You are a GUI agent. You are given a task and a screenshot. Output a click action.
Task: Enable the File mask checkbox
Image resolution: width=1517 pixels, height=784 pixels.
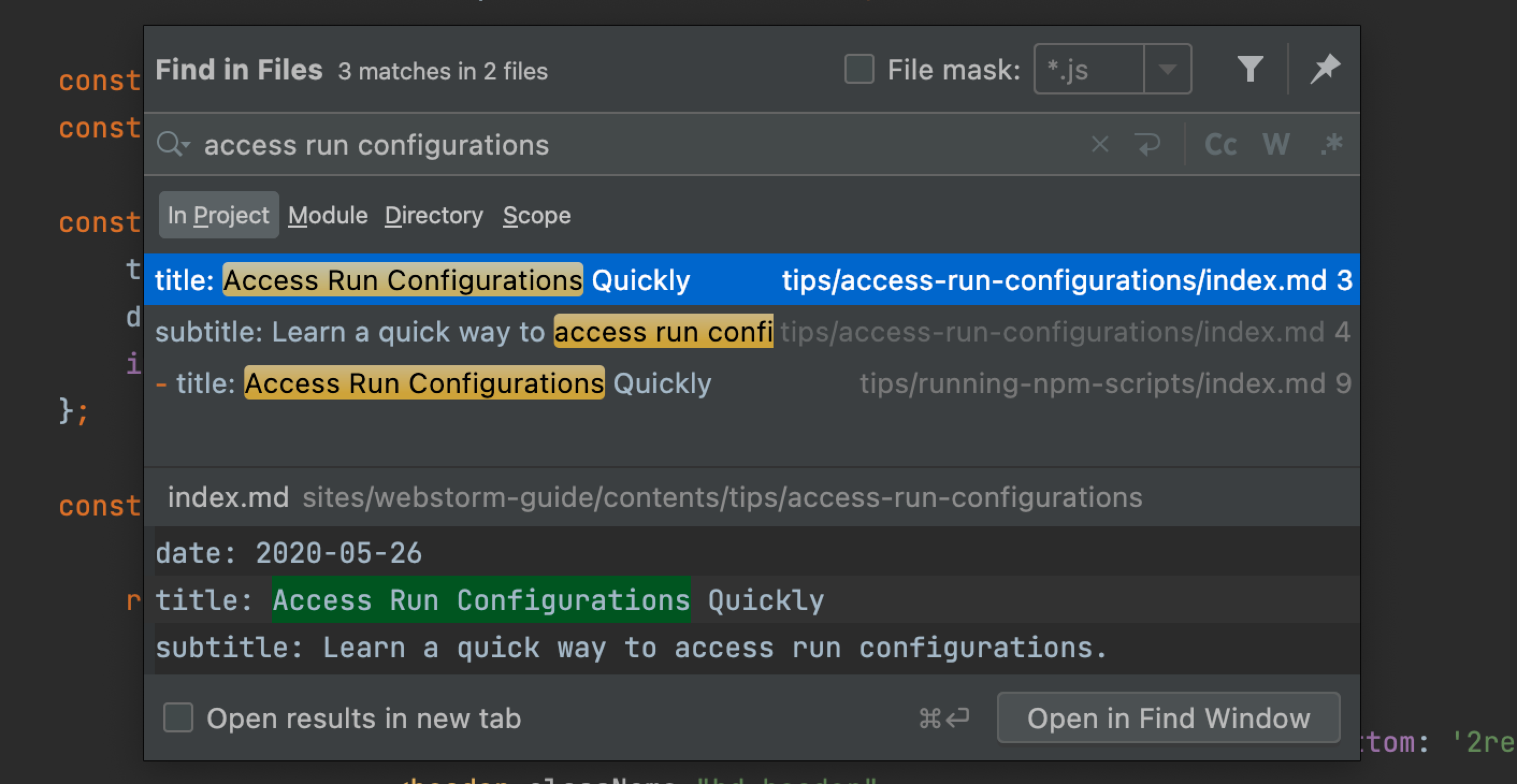click(x=859, y=69)
